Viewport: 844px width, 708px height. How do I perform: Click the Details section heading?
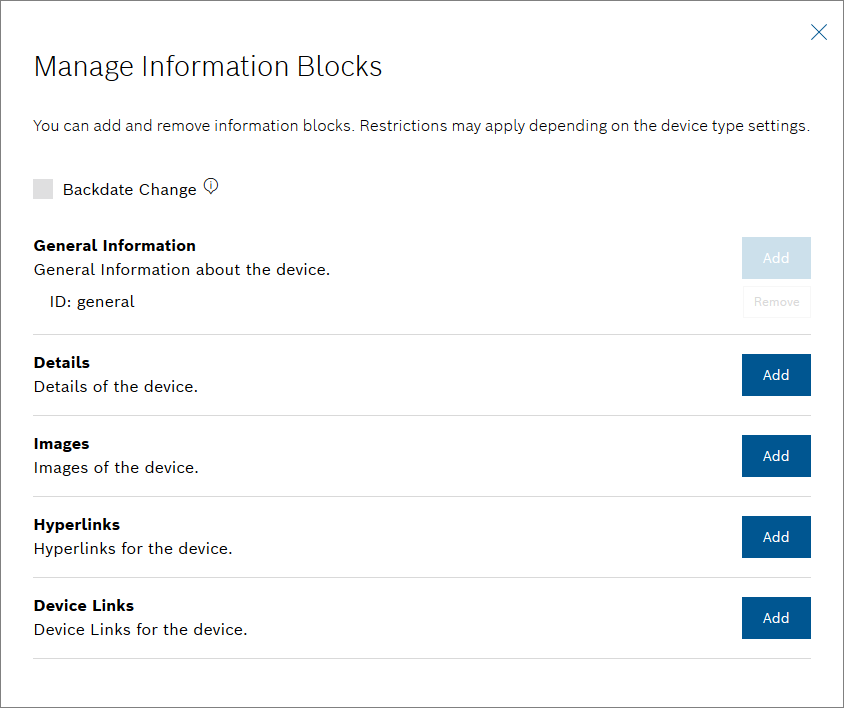(x=62, y=363)
